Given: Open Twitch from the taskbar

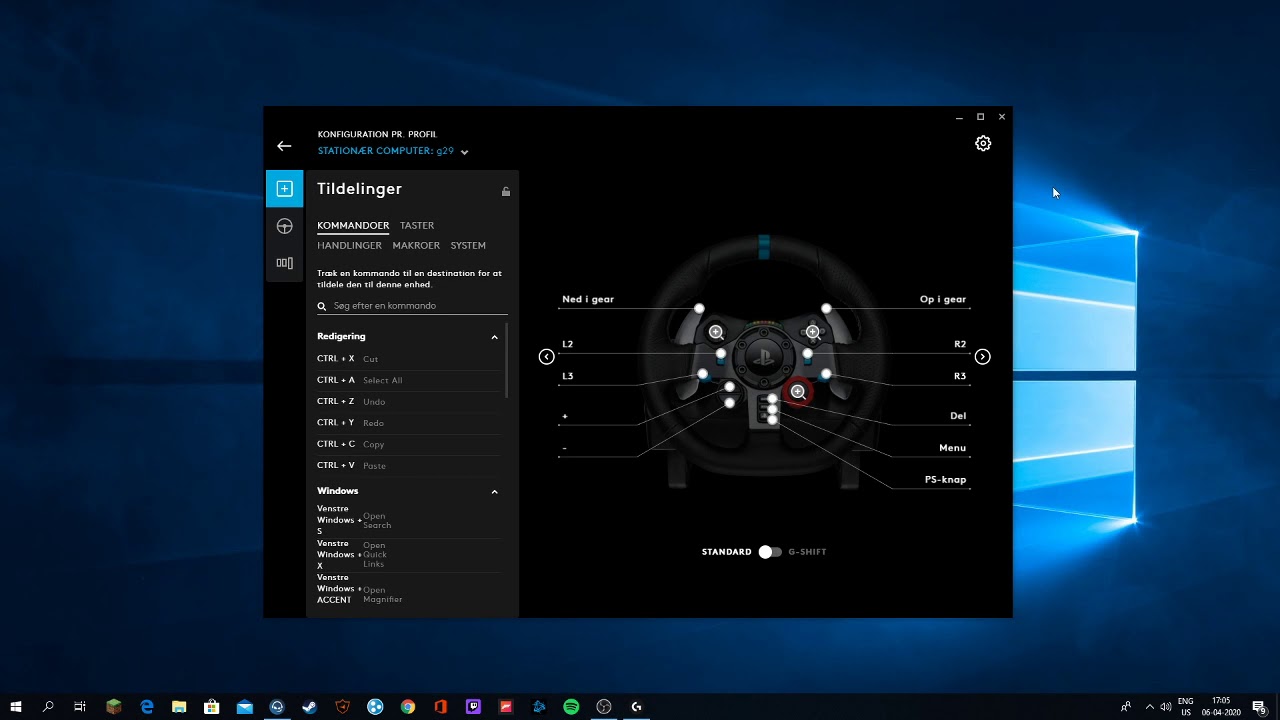Looking at the screenshot, I should tap(473, 707).
